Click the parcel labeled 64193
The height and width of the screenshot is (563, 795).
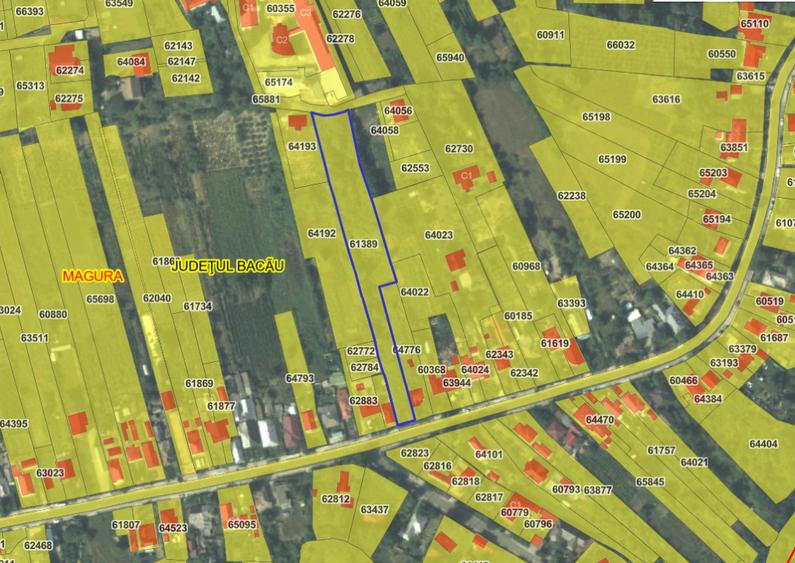302,146
